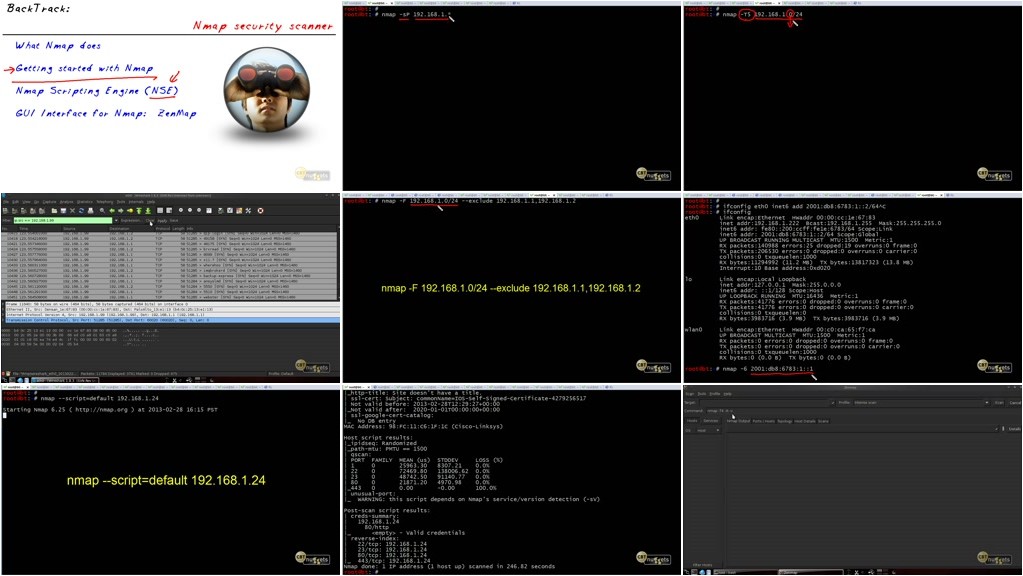Click Wireshark's help lifebuoy icon

(260, 211)
